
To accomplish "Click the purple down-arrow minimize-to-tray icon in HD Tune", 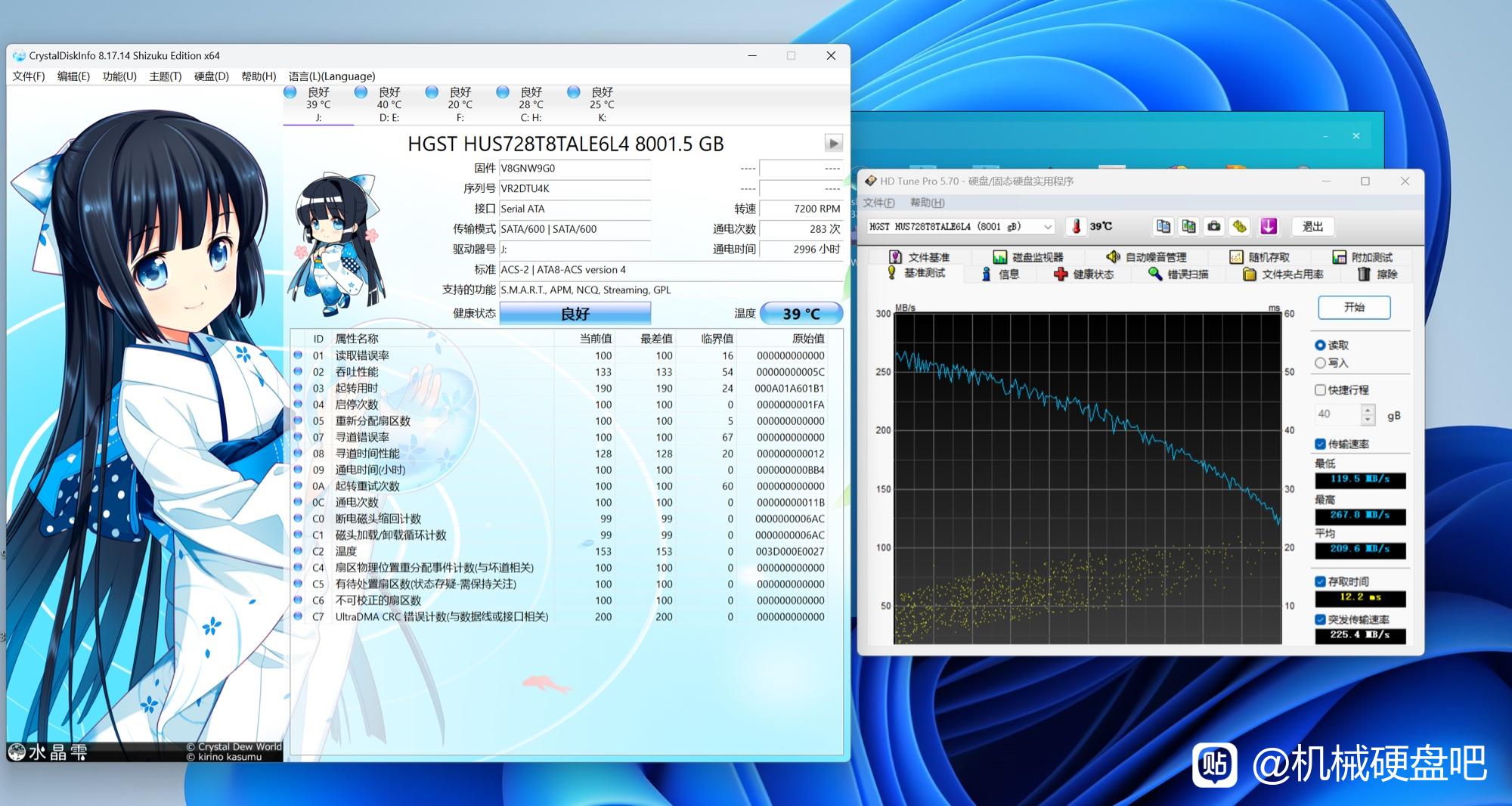I will (x=1269, y=226).
